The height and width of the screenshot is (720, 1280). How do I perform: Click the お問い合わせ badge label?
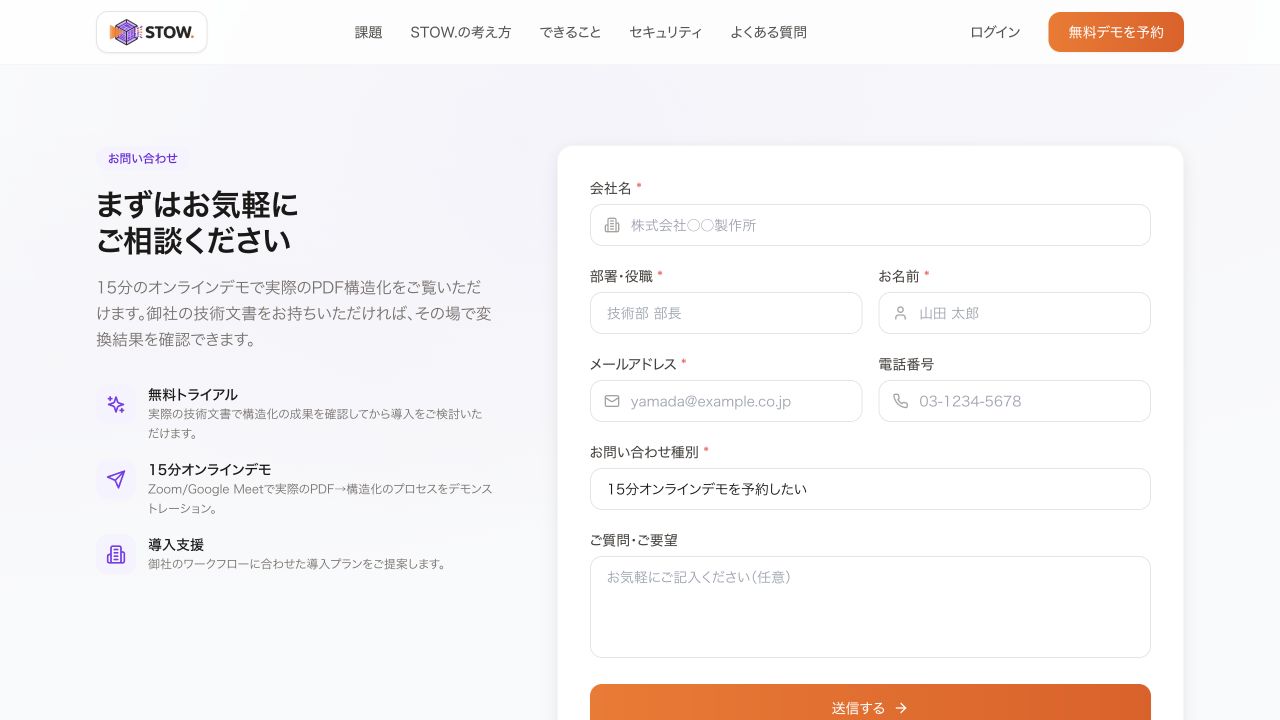[143, 158]
